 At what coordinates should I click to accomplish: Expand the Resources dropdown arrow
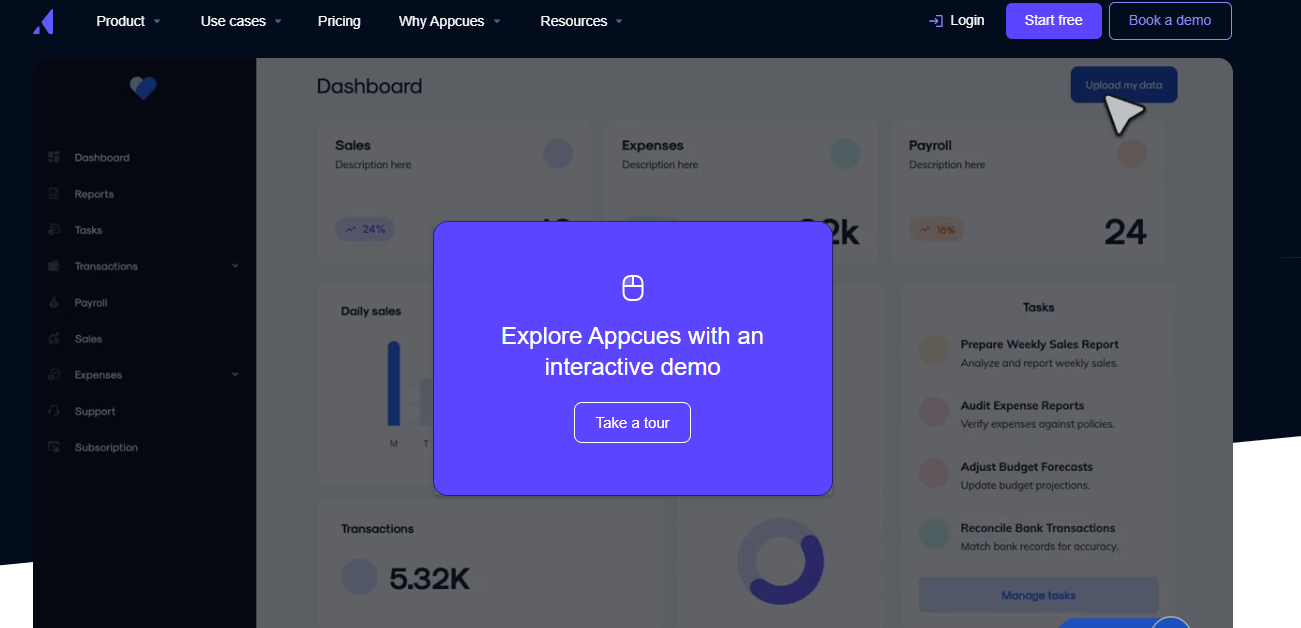(x=618, y=21)
